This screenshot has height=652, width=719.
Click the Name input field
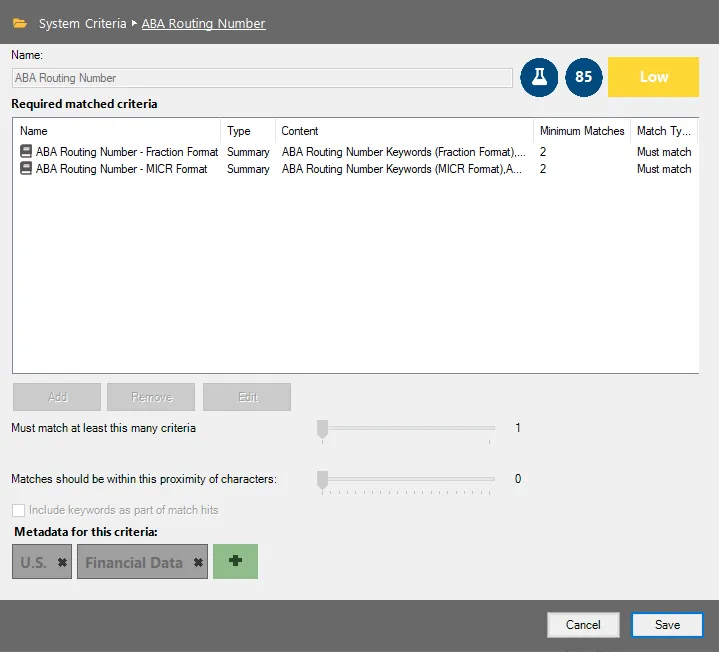point(262,78)
